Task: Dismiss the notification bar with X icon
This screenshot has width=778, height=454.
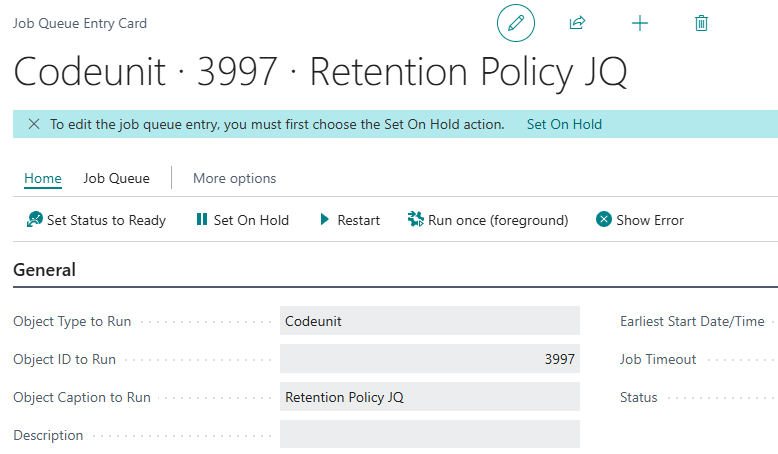Action: 34,124
